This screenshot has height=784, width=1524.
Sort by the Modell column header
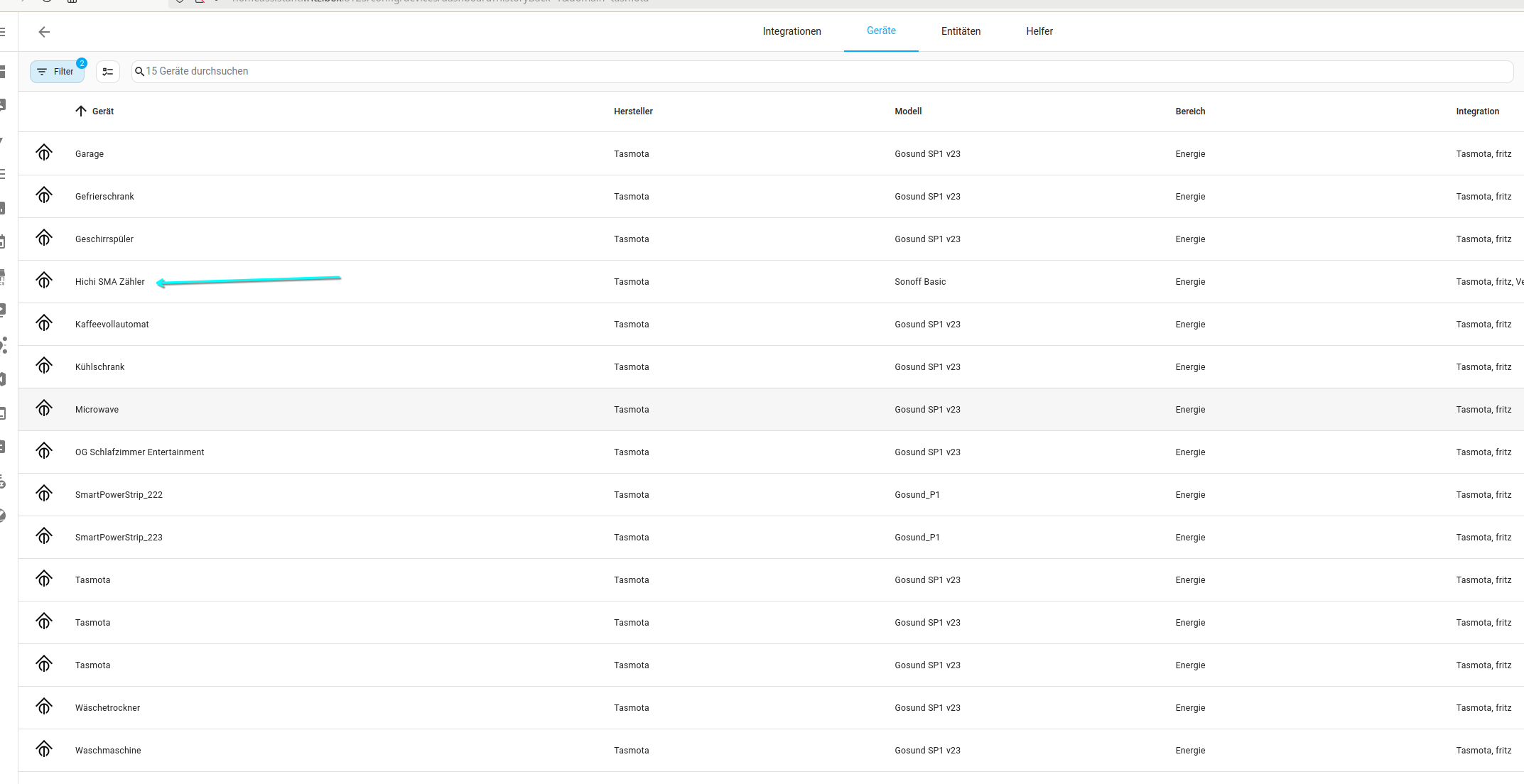(x=908, y=111)
